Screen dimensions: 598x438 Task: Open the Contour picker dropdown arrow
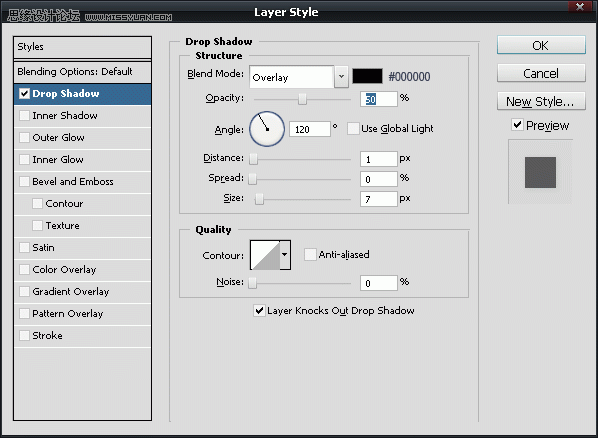[x=285, y=254]
